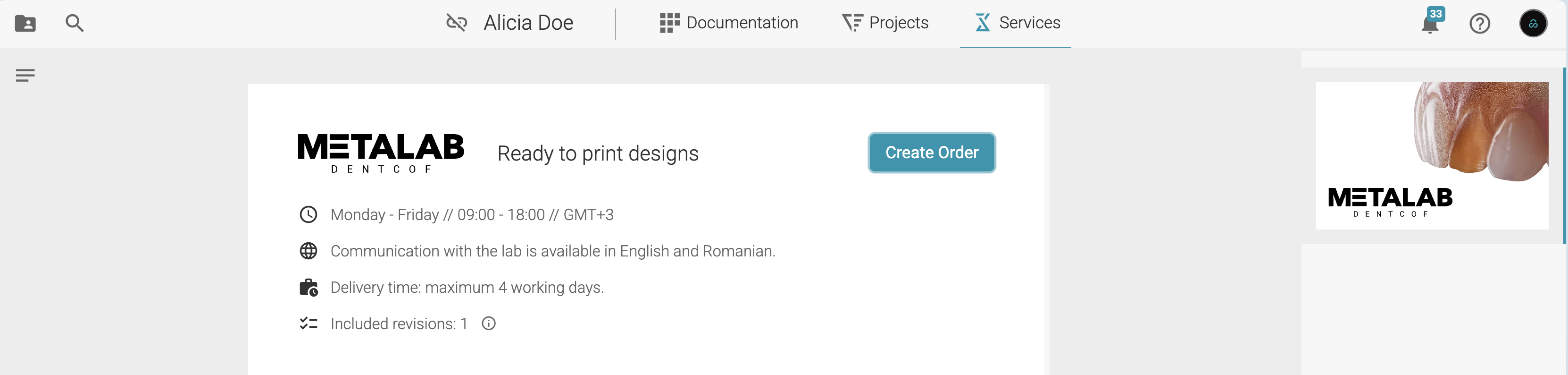Open the Metalab teeth thumbnail on right

(x=1432, y=155)
